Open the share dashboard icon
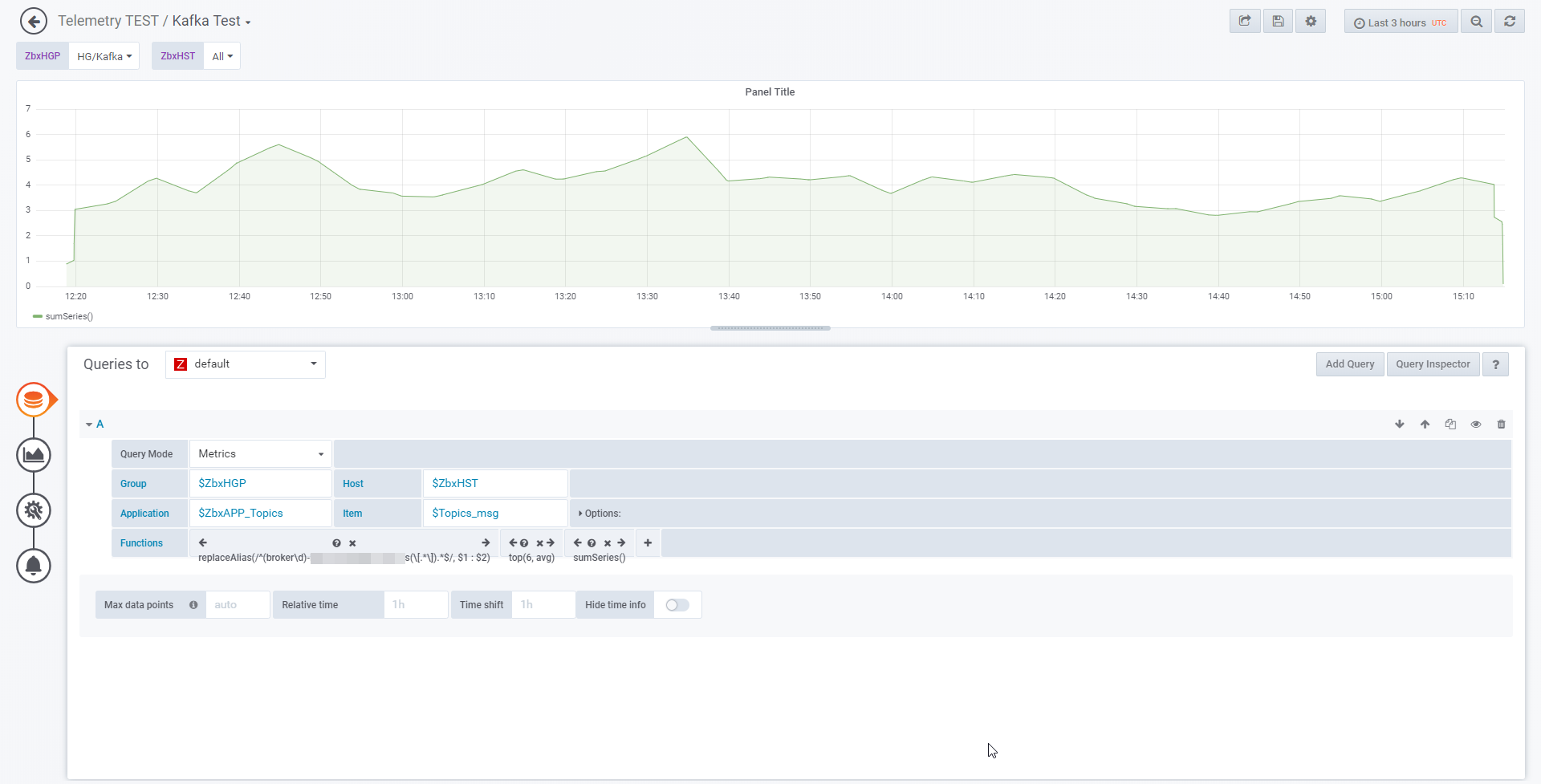The image size is (1541, 784). pyautogui.click(x=1245, y=22)
